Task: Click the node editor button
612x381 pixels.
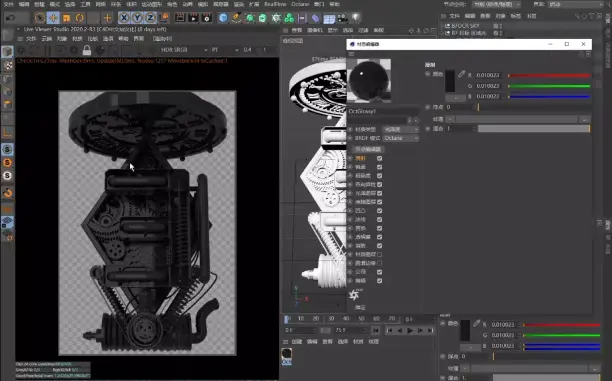Action: tap(368, 149)
